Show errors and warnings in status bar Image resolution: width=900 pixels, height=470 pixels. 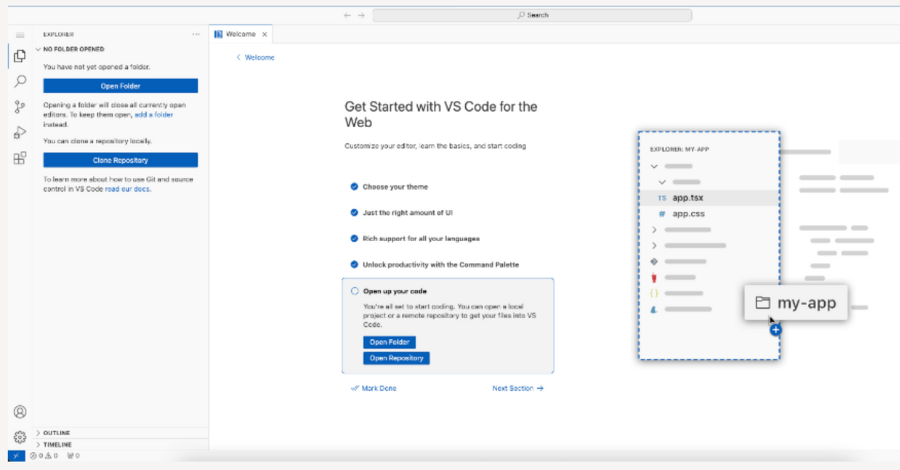pyautogui.click(x=44, y=456)
